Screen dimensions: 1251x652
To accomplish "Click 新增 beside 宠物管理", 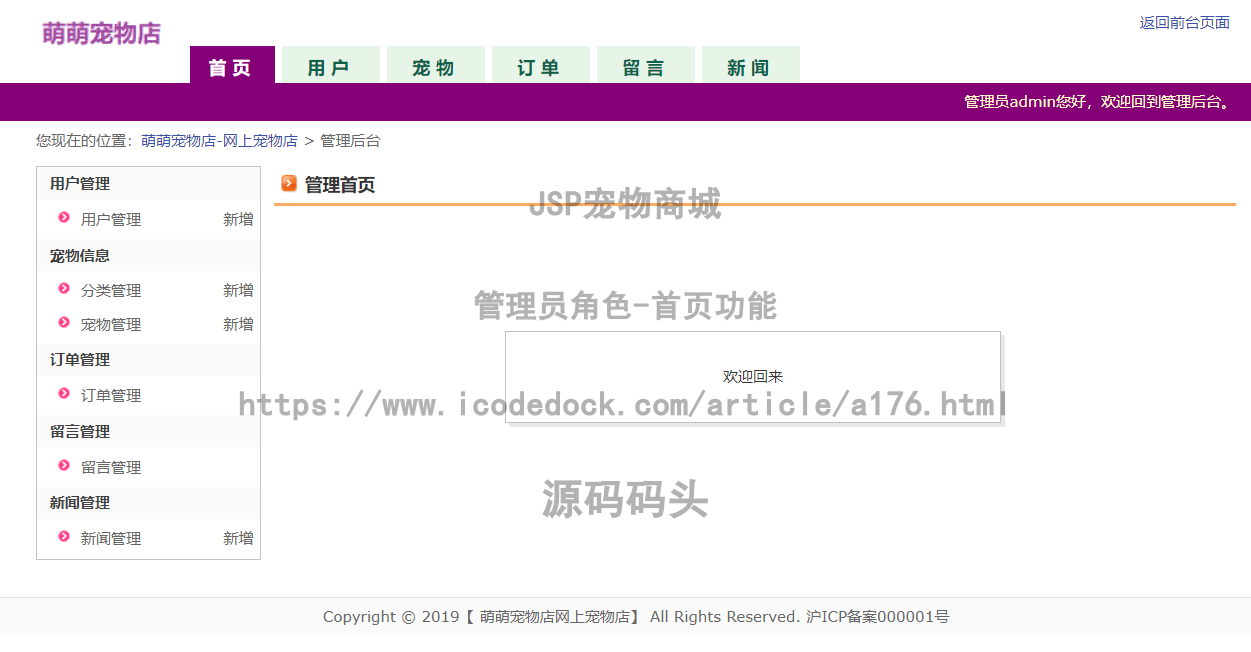I will pos(238,323).
